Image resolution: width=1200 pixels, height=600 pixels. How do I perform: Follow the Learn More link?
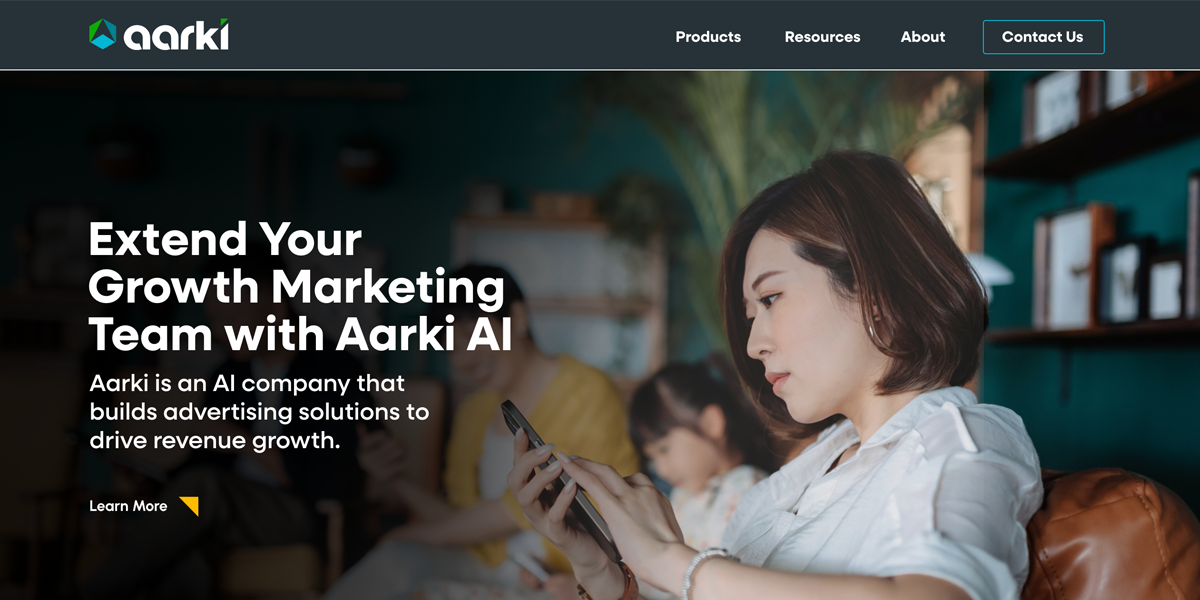click(x=129, y=506)
